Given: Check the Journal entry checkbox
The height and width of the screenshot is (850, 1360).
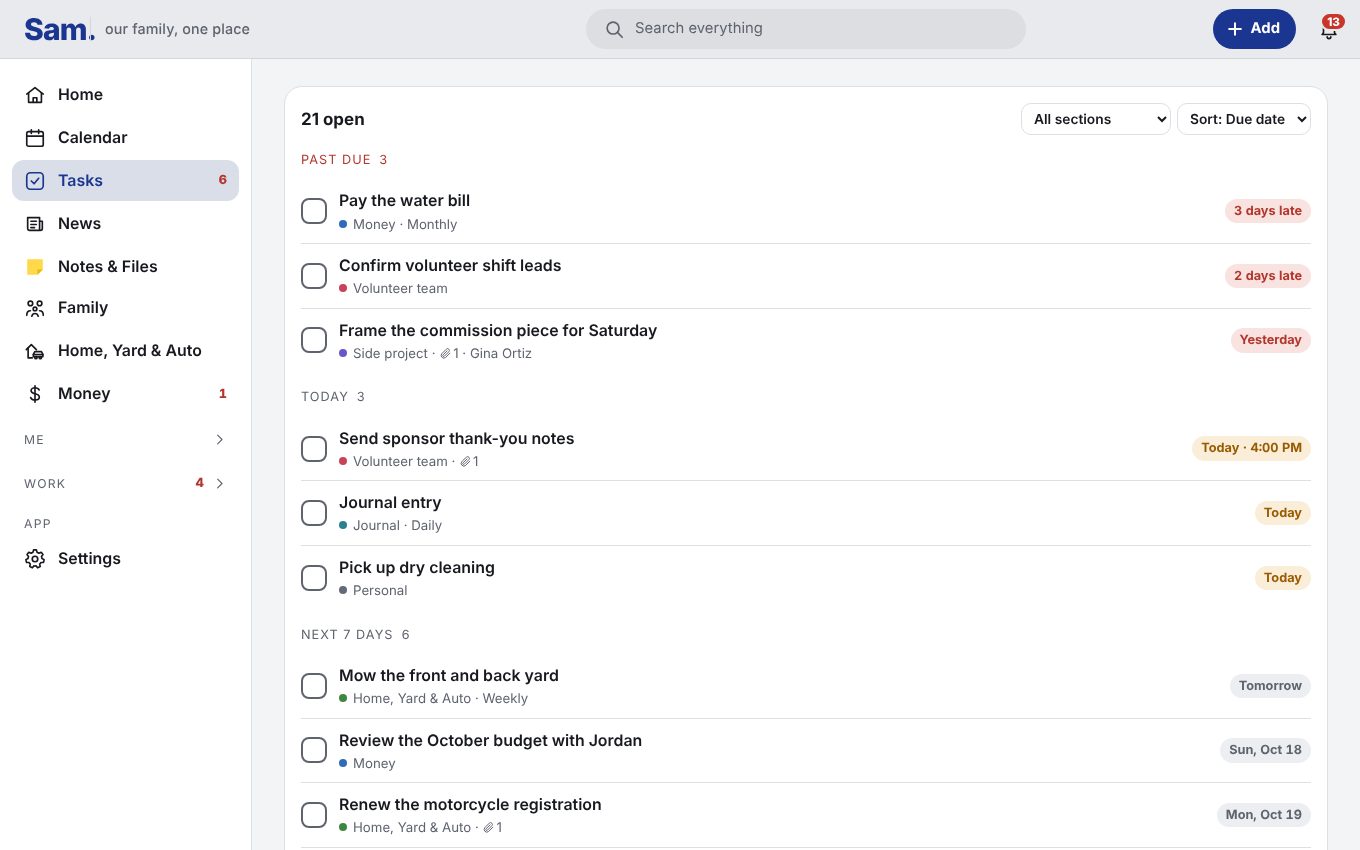Looking at the screenshot, I should coord(314,513).
